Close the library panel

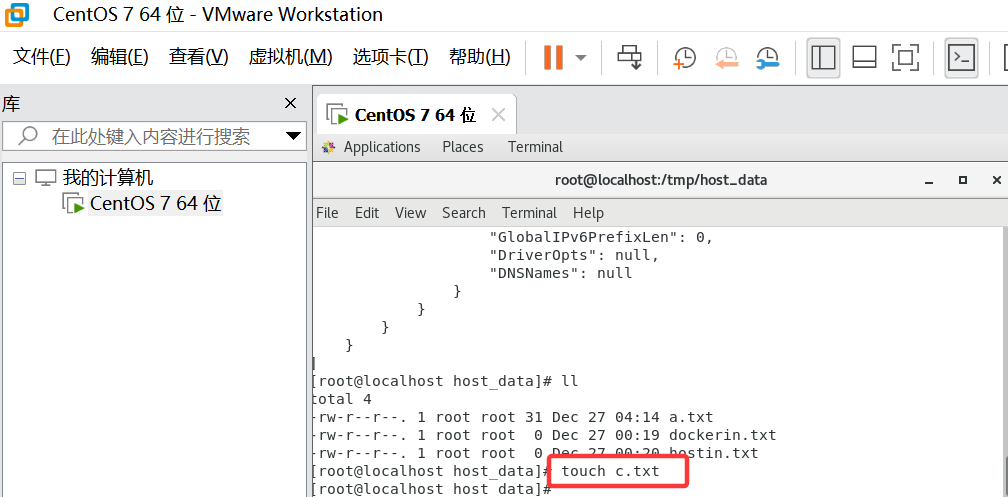(291, 103)
